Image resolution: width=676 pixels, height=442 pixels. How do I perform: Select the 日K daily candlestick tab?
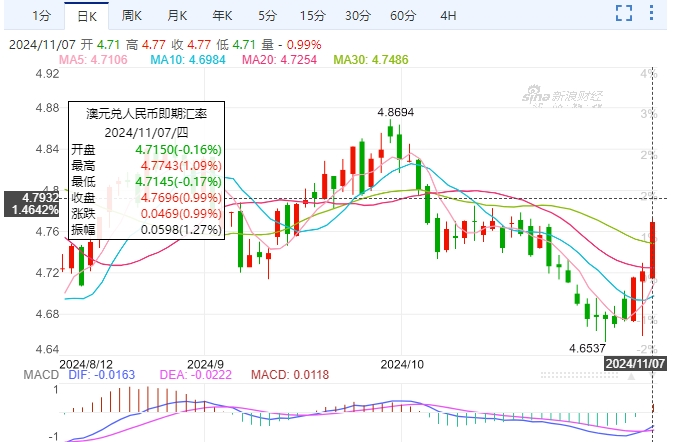click(87, 15)
